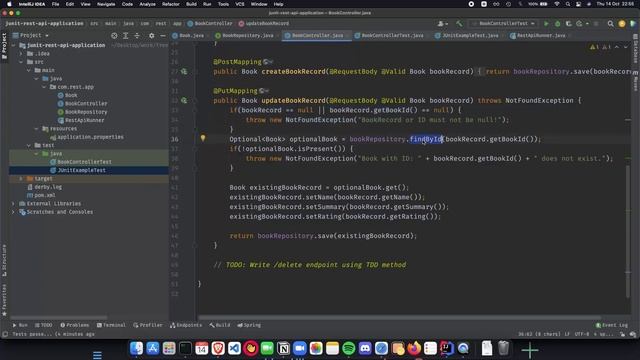Click the Build project hammer icon

pos(459,24)
